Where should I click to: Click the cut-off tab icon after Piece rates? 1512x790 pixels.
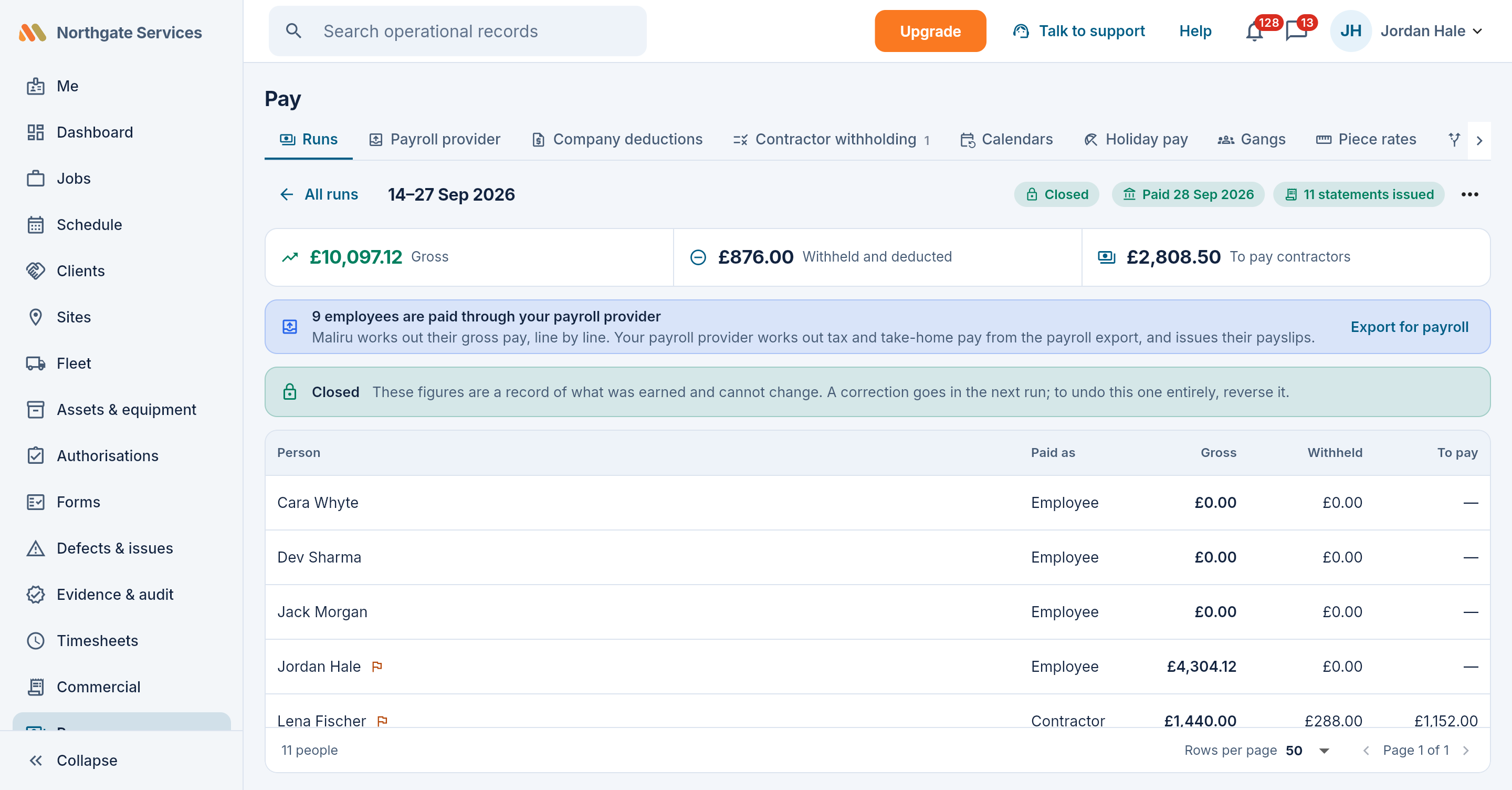pos(1454,140)
